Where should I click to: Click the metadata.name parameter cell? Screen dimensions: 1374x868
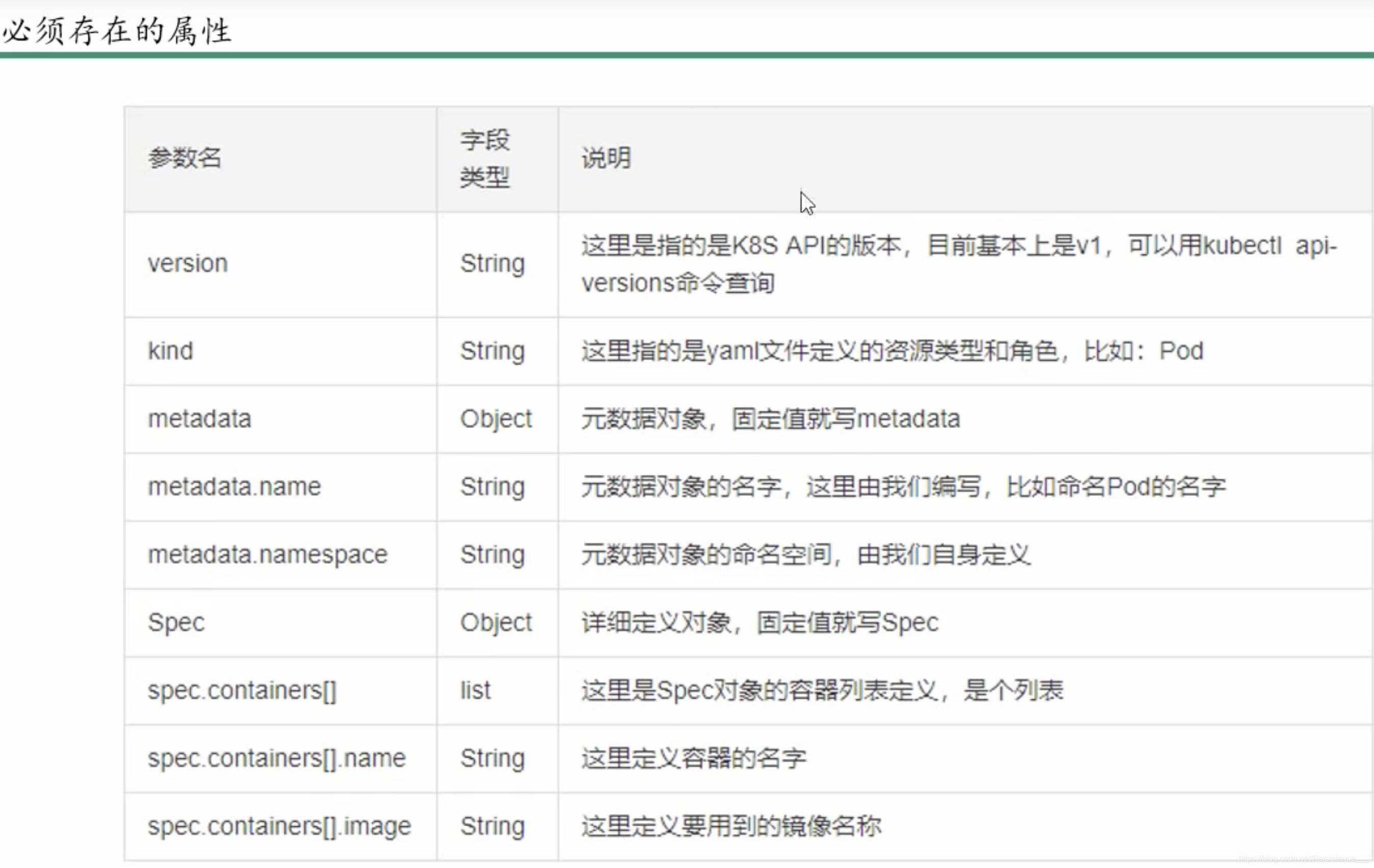pos(234,487)
